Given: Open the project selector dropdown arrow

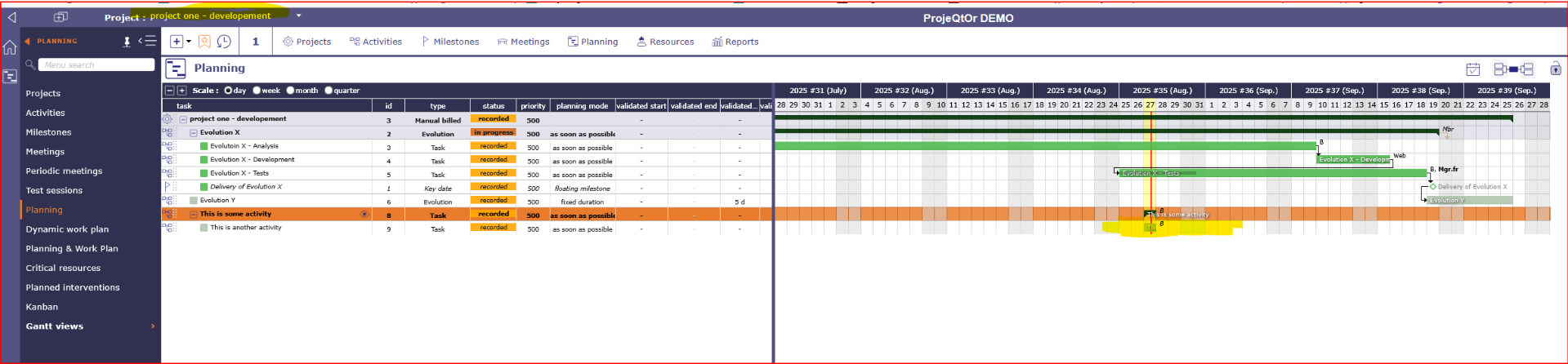Looking at the screenshot, I should pos(298,16).
